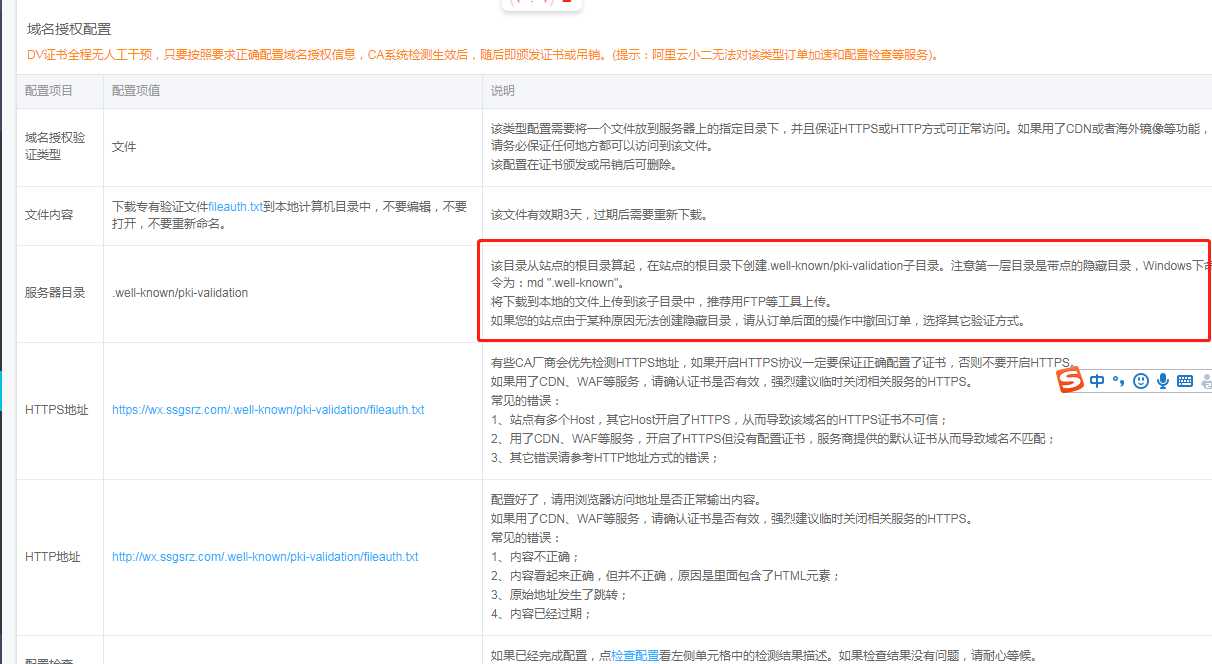The height and width of the screenshot is (664, 1212).
Task: Click the Sogou input method logo
Action: coord(1071,381)
